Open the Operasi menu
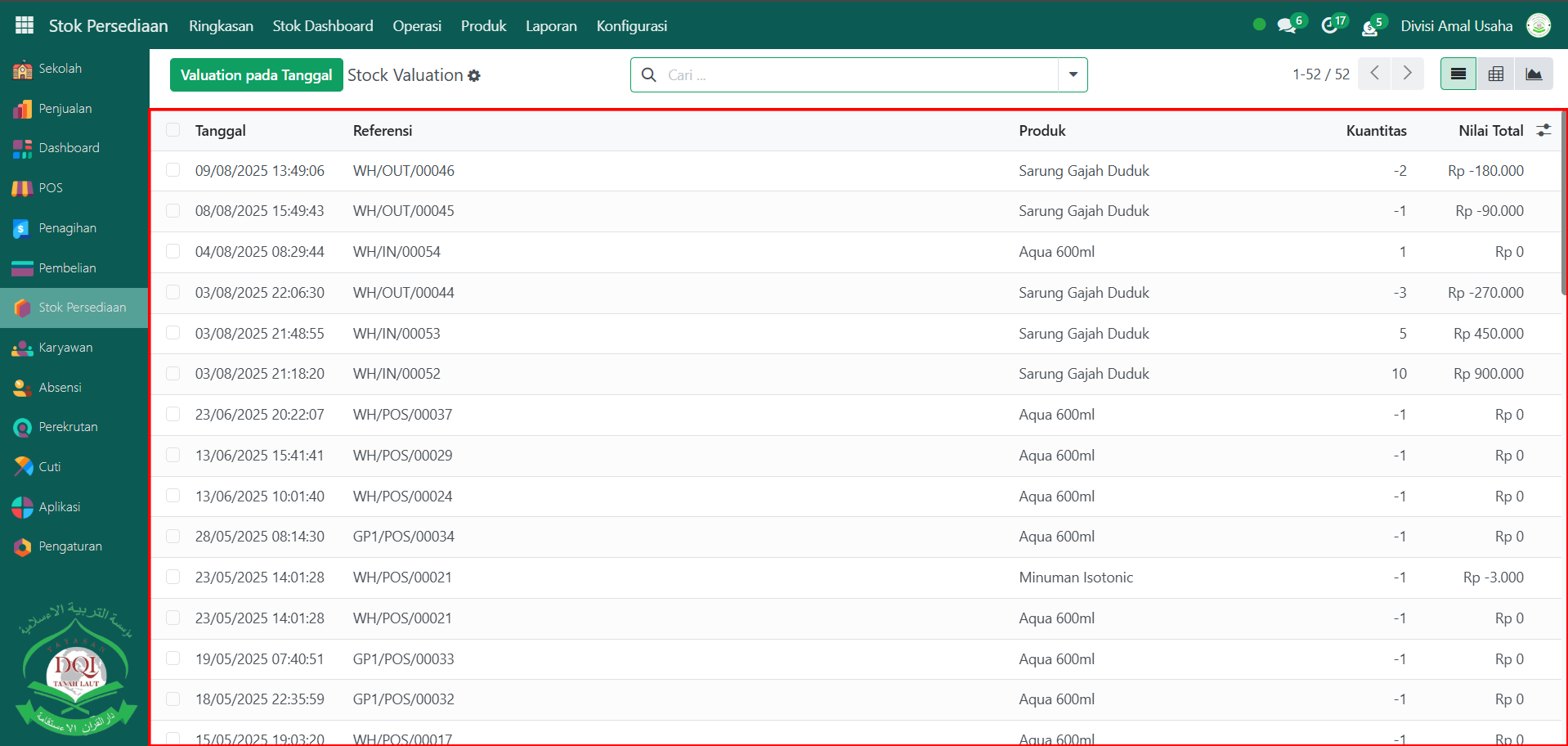Screen dimensions: 1568x746 [x=417, y=26]
